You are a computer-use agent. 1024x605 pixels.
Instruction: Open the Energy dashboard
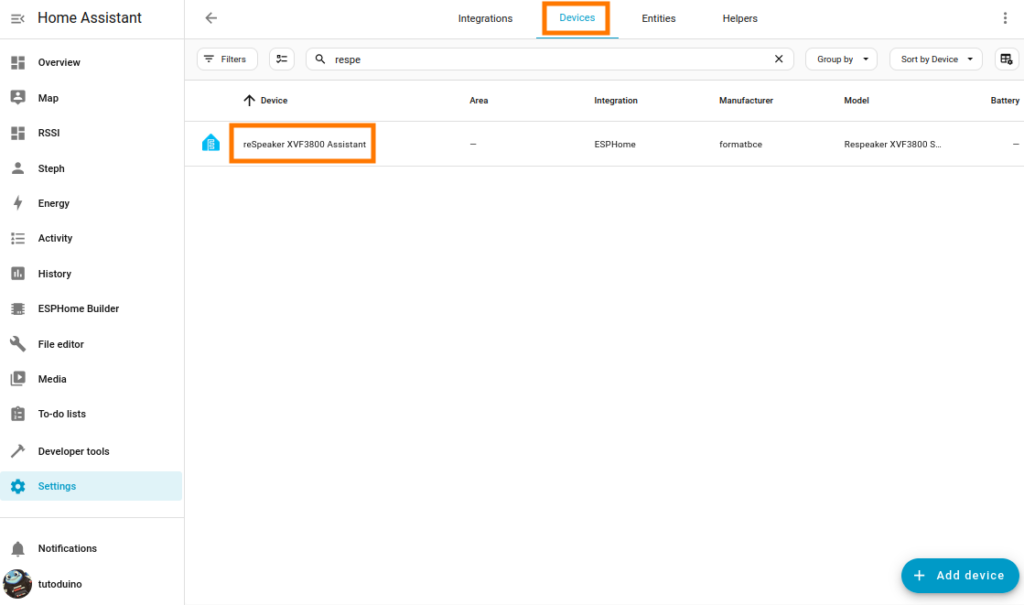(x=54, y=203)
